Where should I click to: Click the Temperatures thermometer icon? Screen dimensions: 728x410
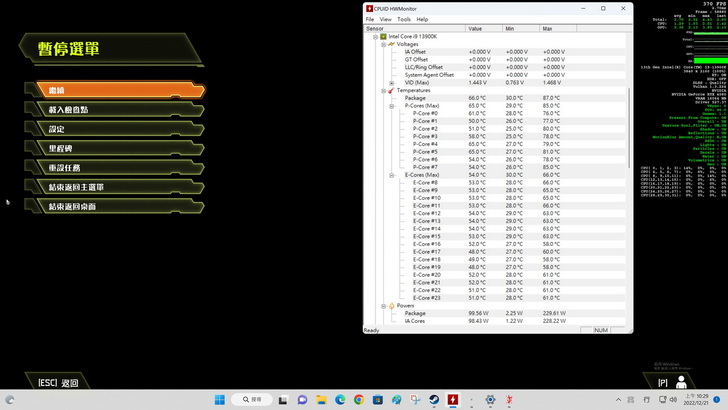[x=391, y=90]
